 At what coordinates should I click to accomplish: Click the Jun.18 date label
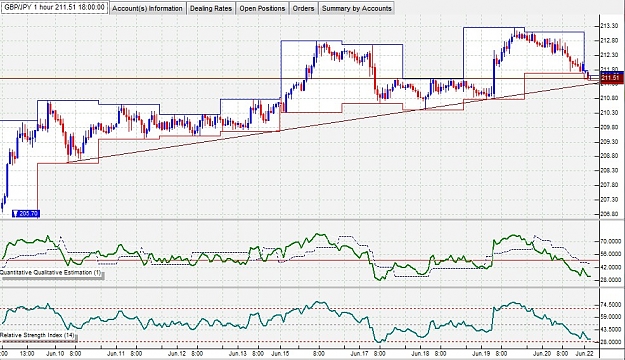tap(420, 354)
